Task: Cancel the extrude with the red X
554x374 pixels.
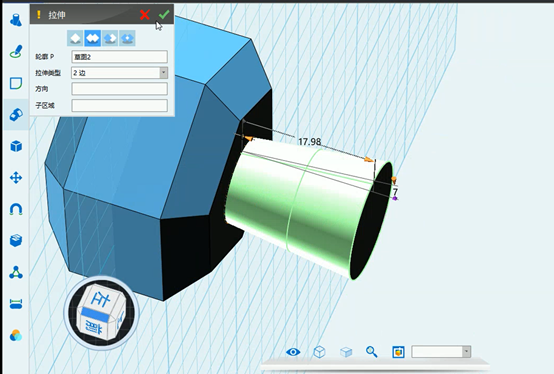Action: point(145,15)
